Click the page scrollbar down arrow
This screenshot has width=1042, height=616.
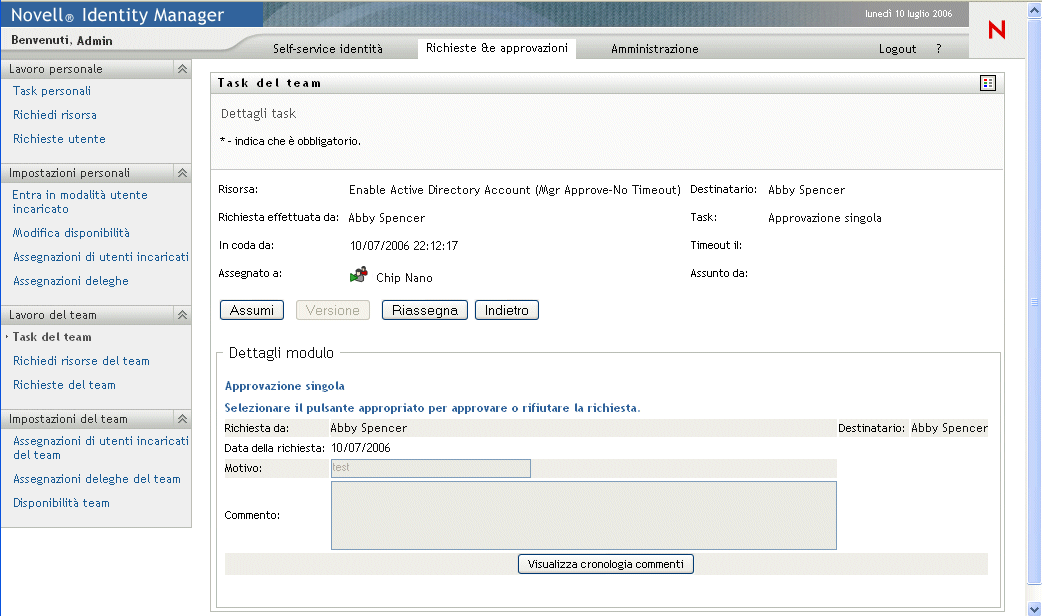point(1034,608)
